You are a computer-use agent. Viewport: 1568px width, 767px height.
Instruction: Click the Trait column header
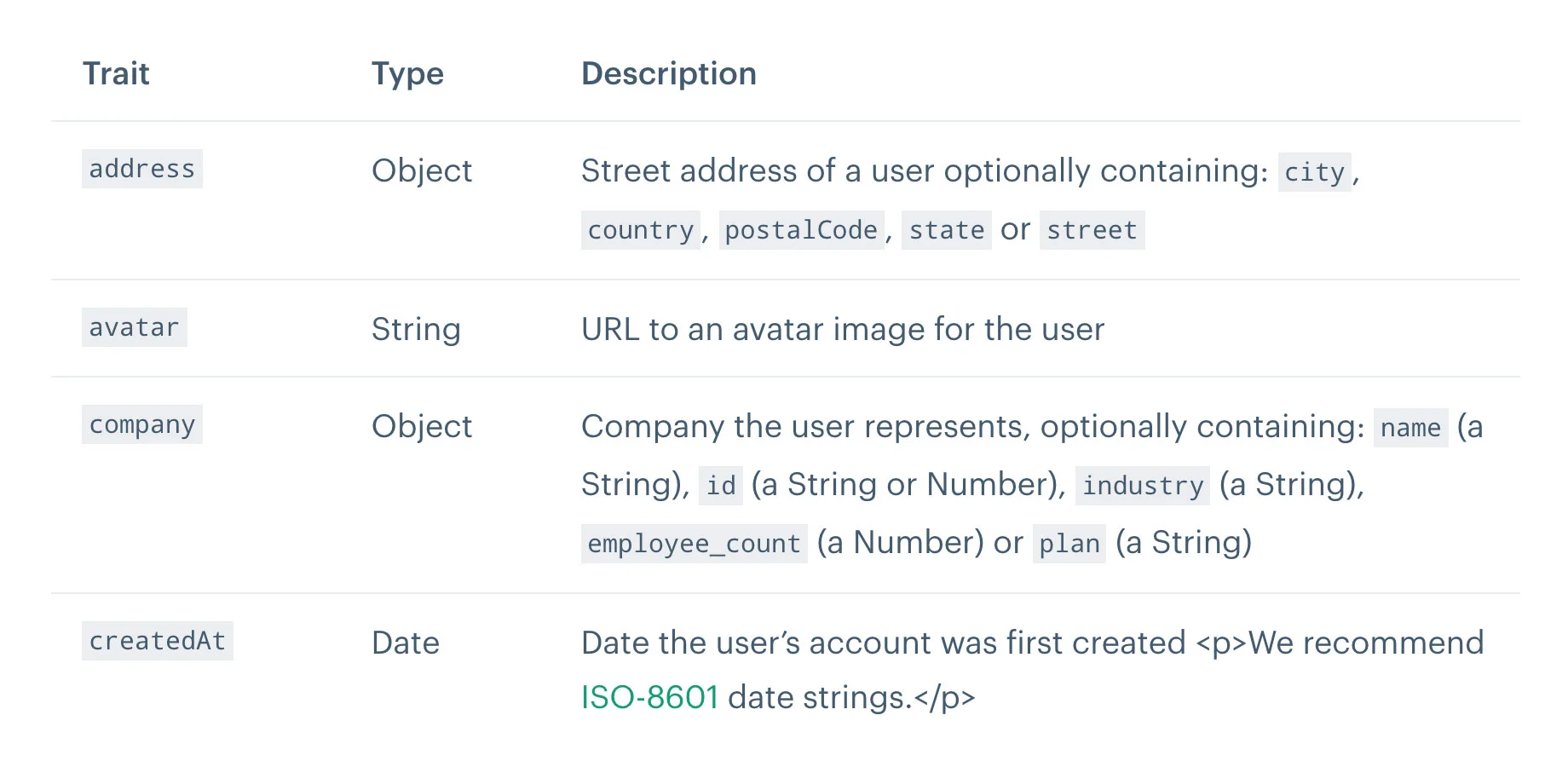tap(116, 74)
